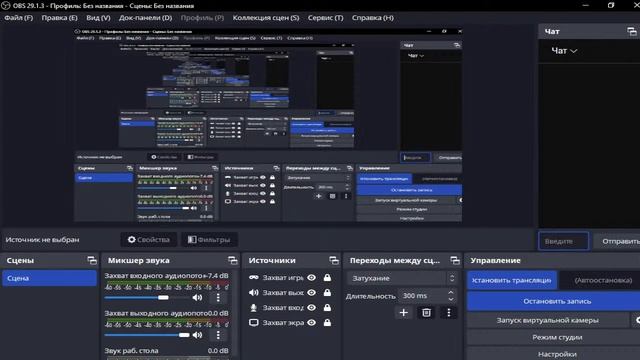Add a transition with plus icon
The height and width of the screenshot is (360, 640).
click(x=404, y=313)
